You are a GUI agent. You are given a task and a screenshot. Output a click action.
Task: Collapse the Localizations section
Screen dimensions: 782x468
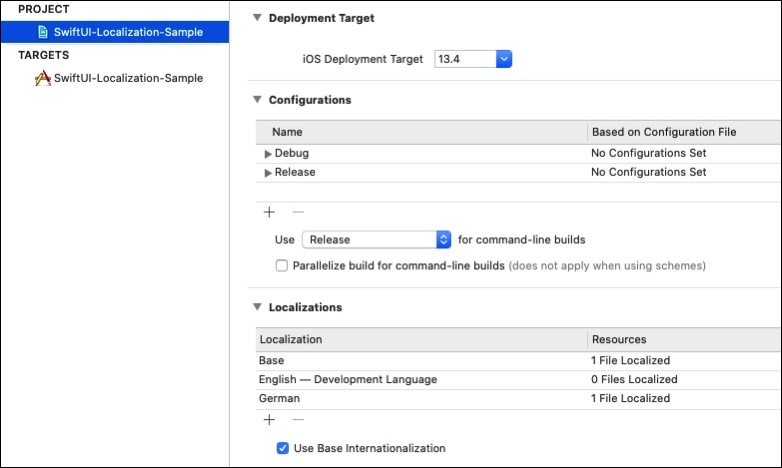click(x=257, y=307)
